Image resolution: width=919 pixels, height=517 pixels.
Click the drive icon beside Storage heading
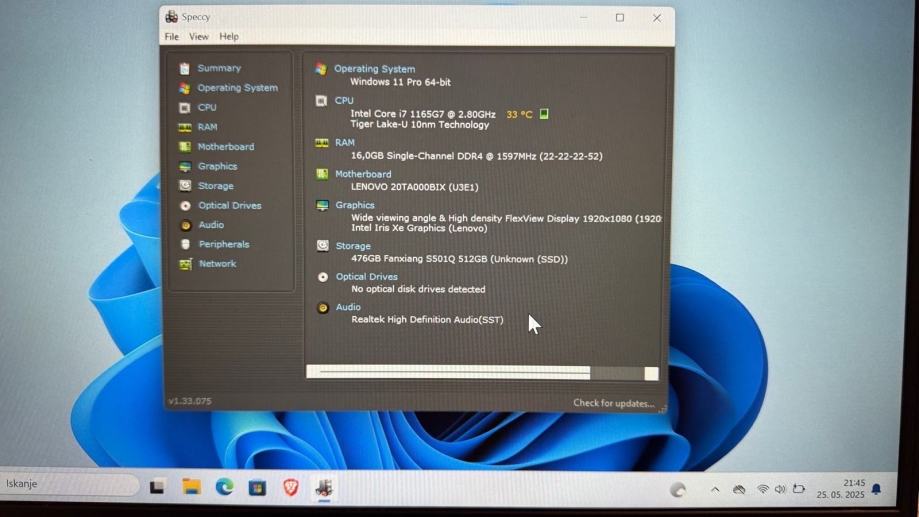pyautogui.click(x=322, y=246)
